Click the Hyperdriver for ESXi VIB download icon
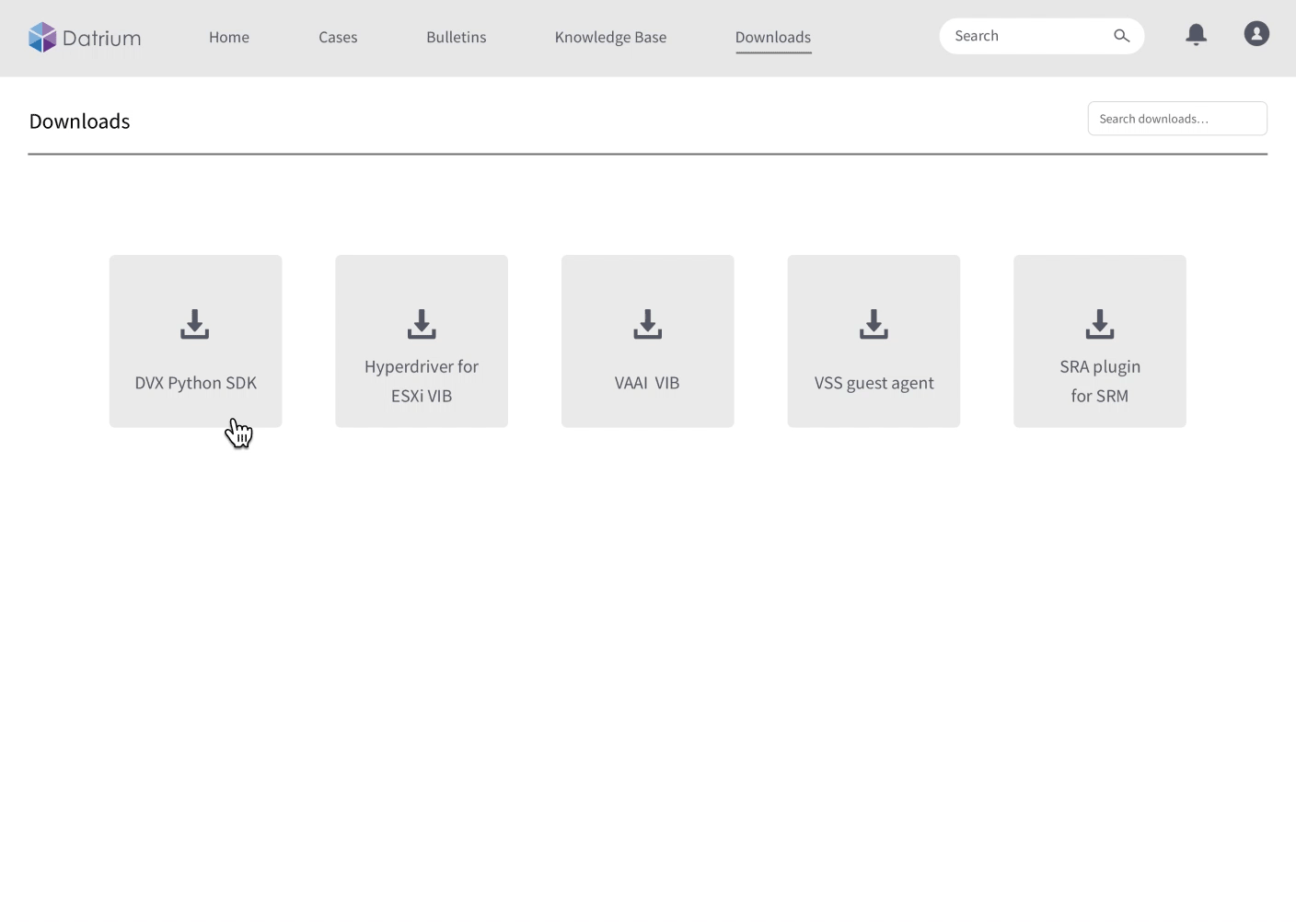This screenshot has width=1296, height=924. click(x=422, y=324)
